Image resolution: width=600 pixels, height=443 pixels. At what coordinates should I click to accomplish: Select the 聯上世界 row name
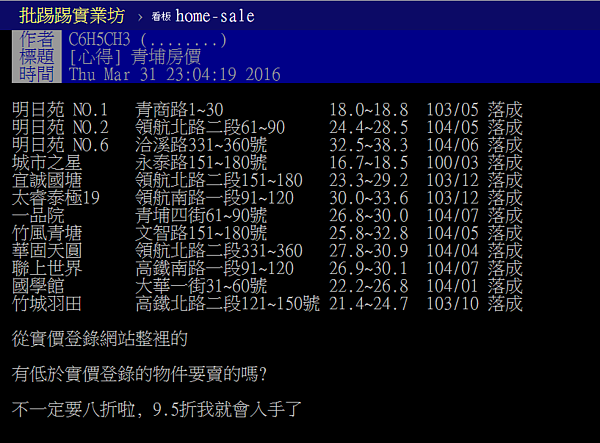point(47,268)
